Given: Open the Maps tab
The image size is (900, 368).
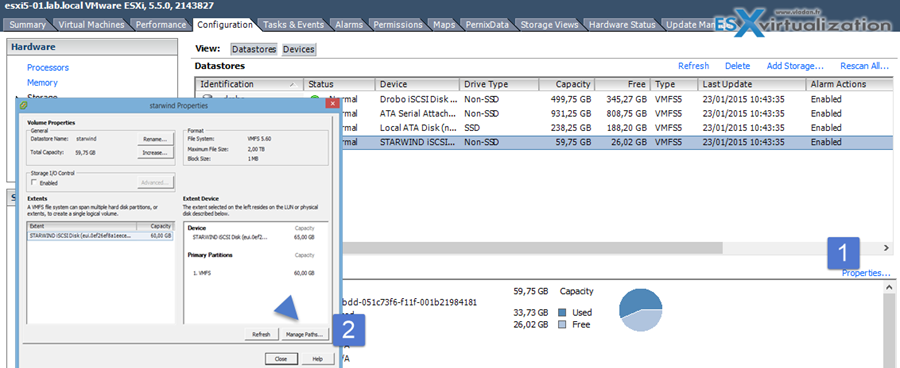Looking at the screenshot, I should click(444, 25).
